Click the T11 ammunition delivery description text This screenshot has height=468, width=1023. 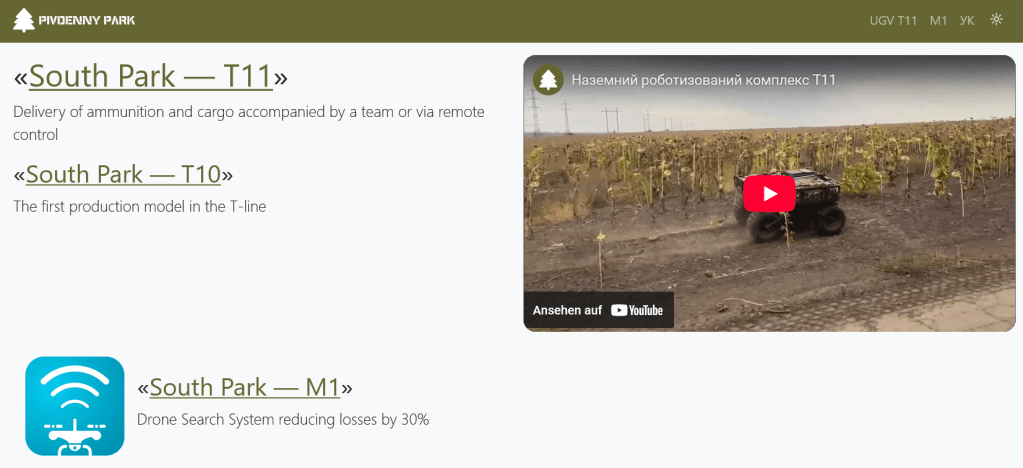click(x=248, y=122)
